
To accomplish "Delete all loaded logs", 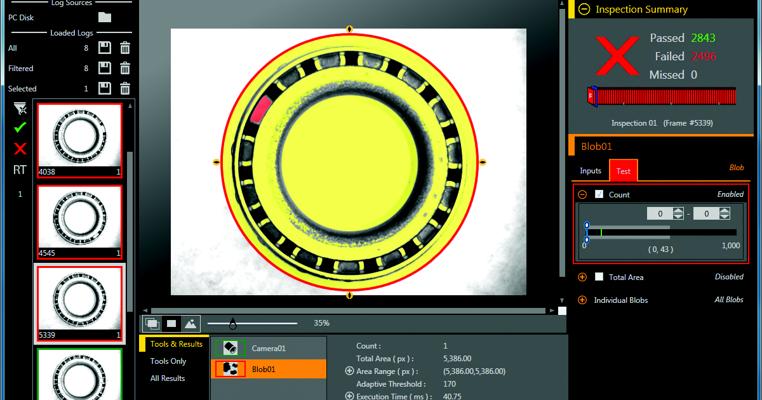I will coord(125,48).
